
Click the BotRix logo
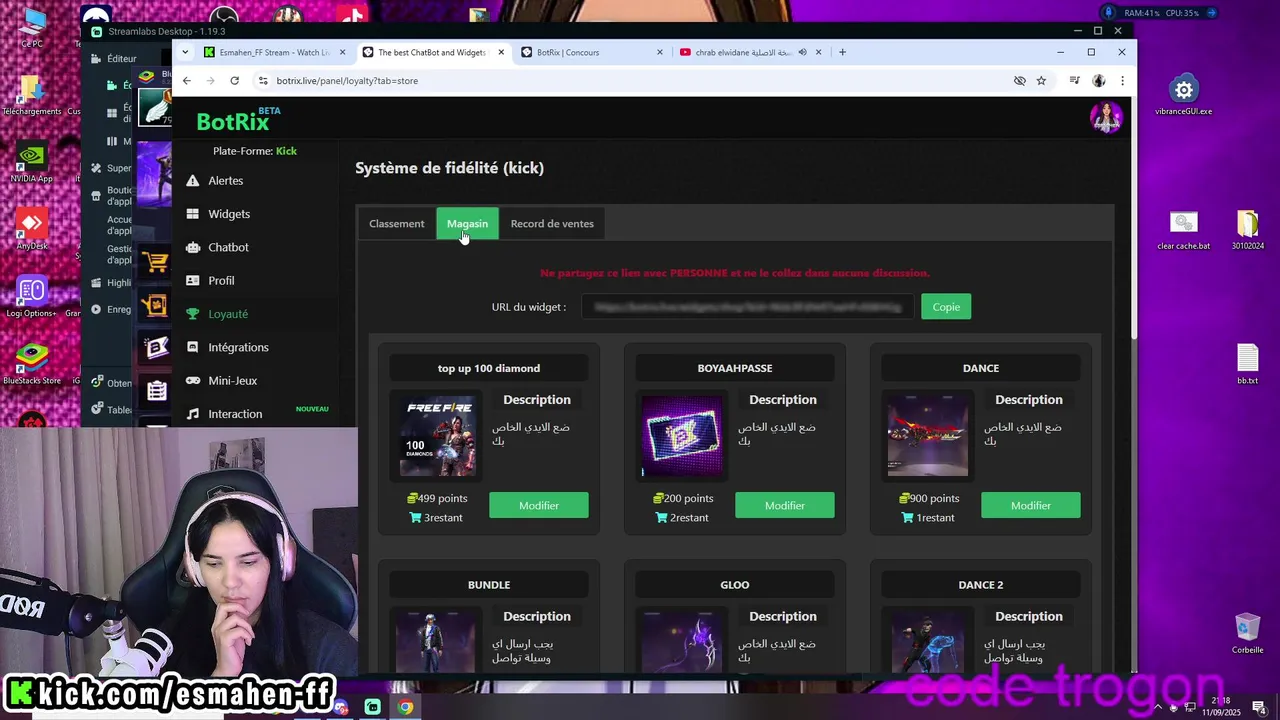click(x=233, y=121)
